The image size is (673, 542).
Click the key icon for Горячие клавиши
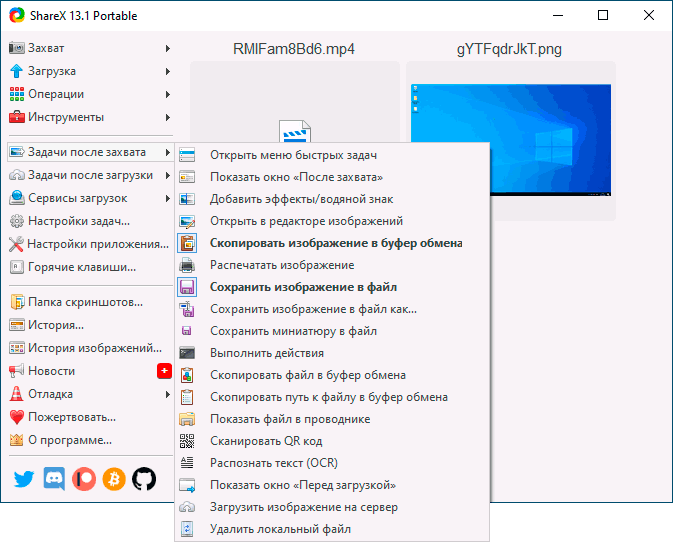tap(17, 267)
